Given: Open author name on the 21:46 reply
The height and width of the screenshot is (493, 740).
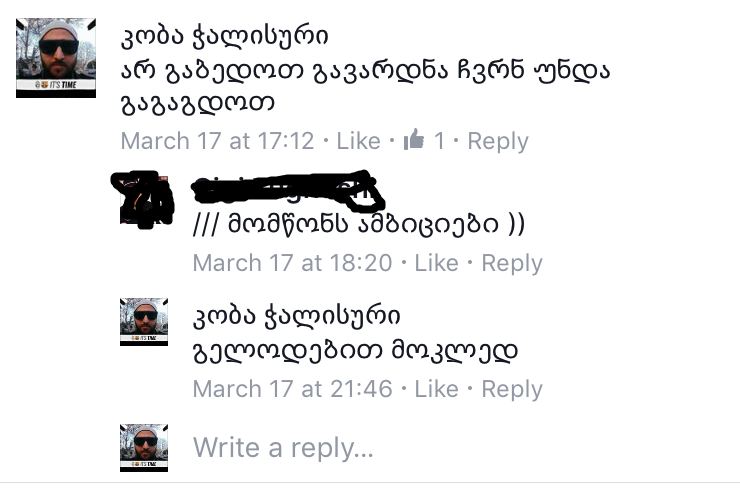Looking at the screenshot, I should tap(296, 316).
